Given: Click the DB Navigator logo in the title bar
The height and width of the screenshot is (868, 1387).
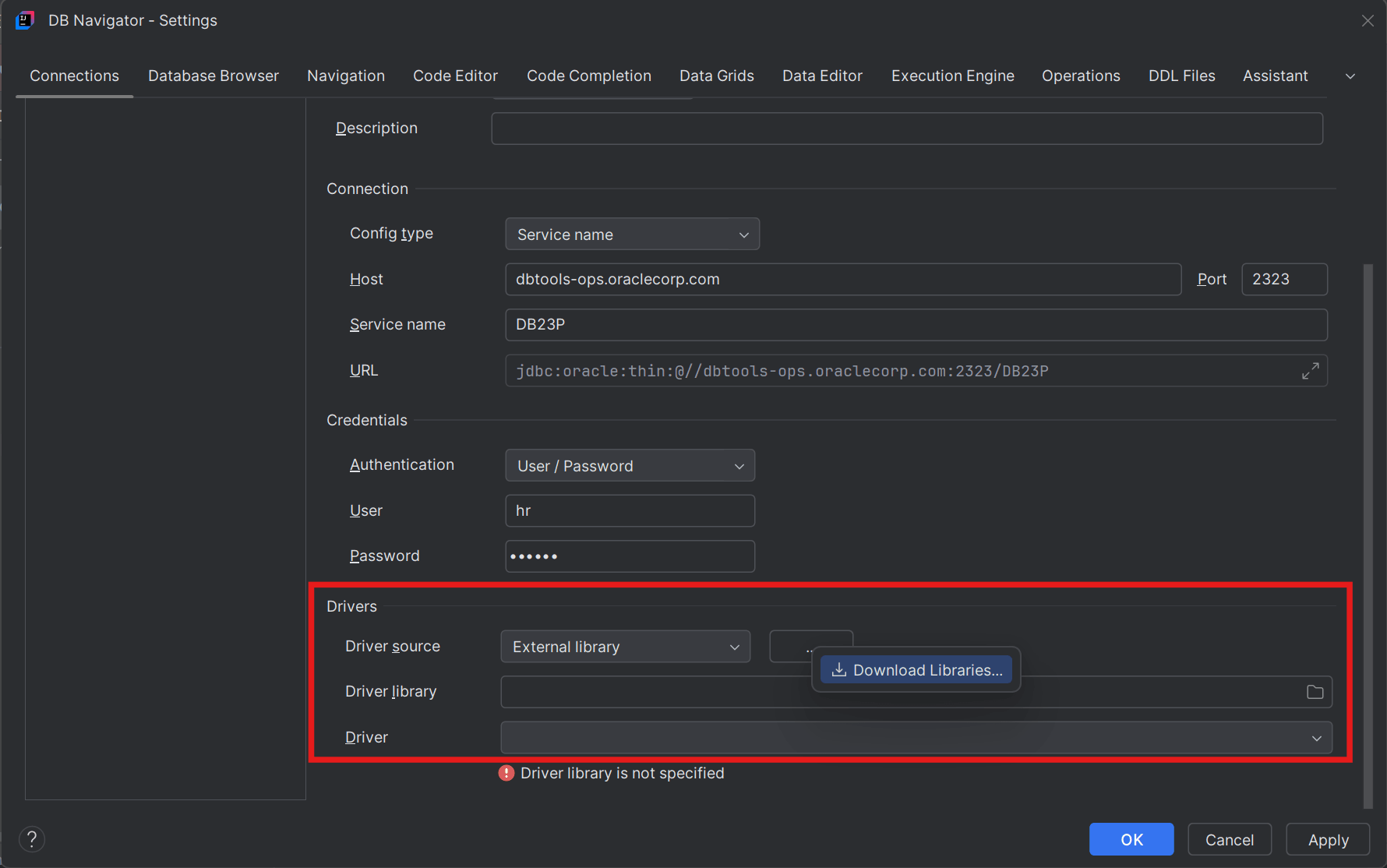Looking at the screenshot, I should [x=24, y=19].
